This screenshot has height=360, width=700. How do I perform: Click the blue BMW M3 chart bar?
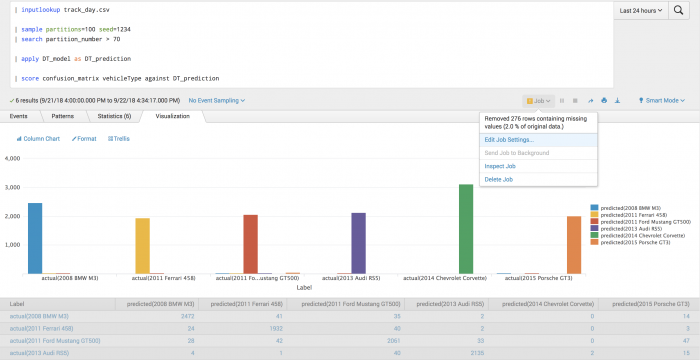coord(35,239)
